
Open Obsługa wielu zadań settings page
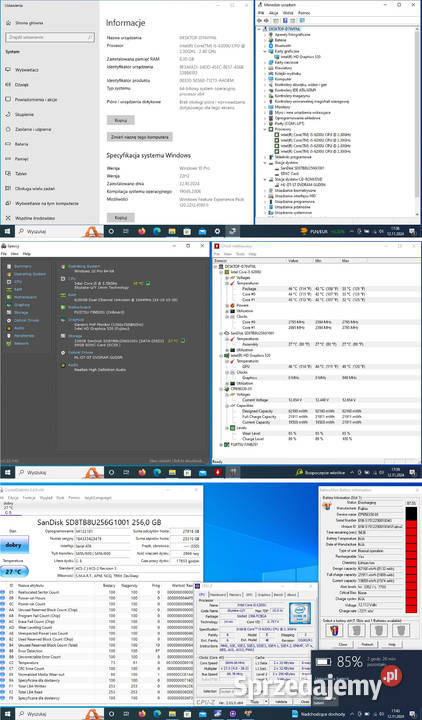35,188
